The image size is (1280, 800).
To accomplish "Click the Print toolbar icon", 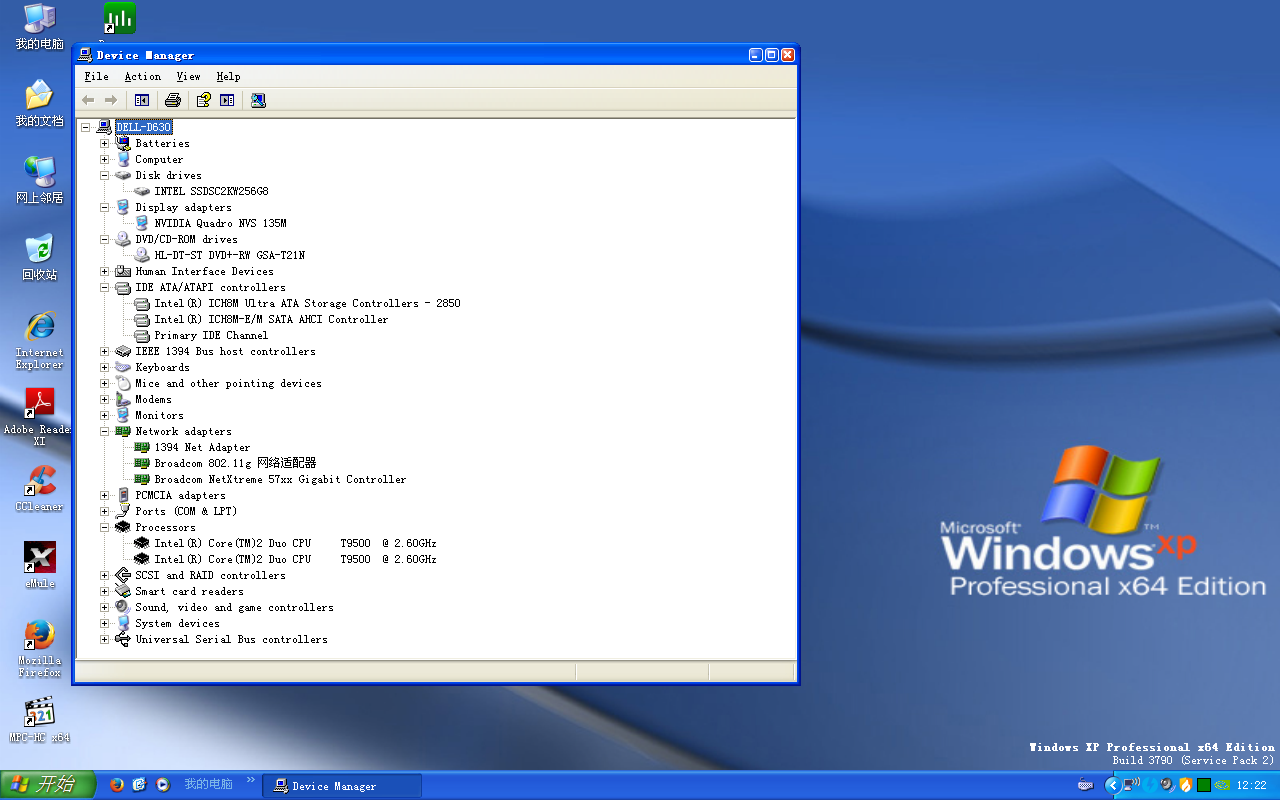I will pyautogui.click(x=173, y=100).
